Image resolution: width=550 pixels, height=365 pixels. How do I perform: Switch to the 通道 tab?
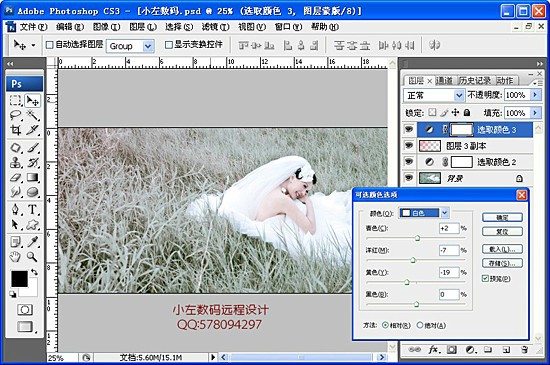(x=444, y=81)
